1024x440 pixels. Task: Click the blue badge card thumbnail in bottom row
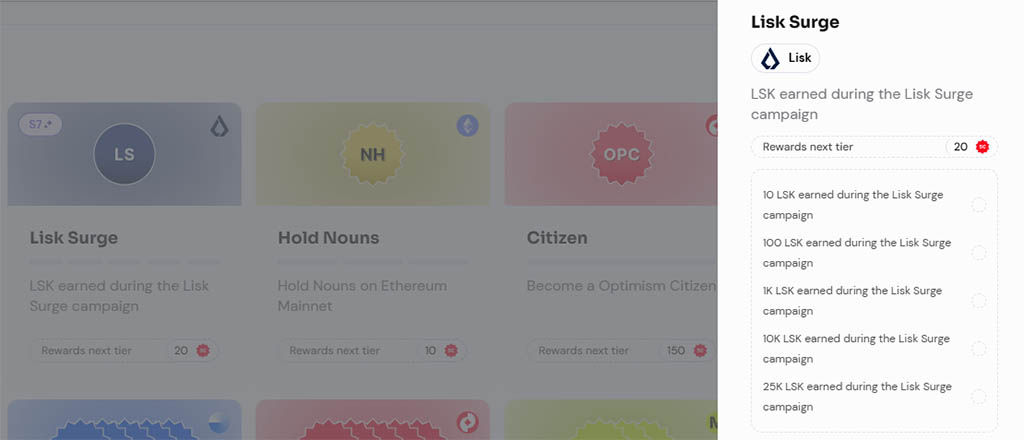[124, 420]
